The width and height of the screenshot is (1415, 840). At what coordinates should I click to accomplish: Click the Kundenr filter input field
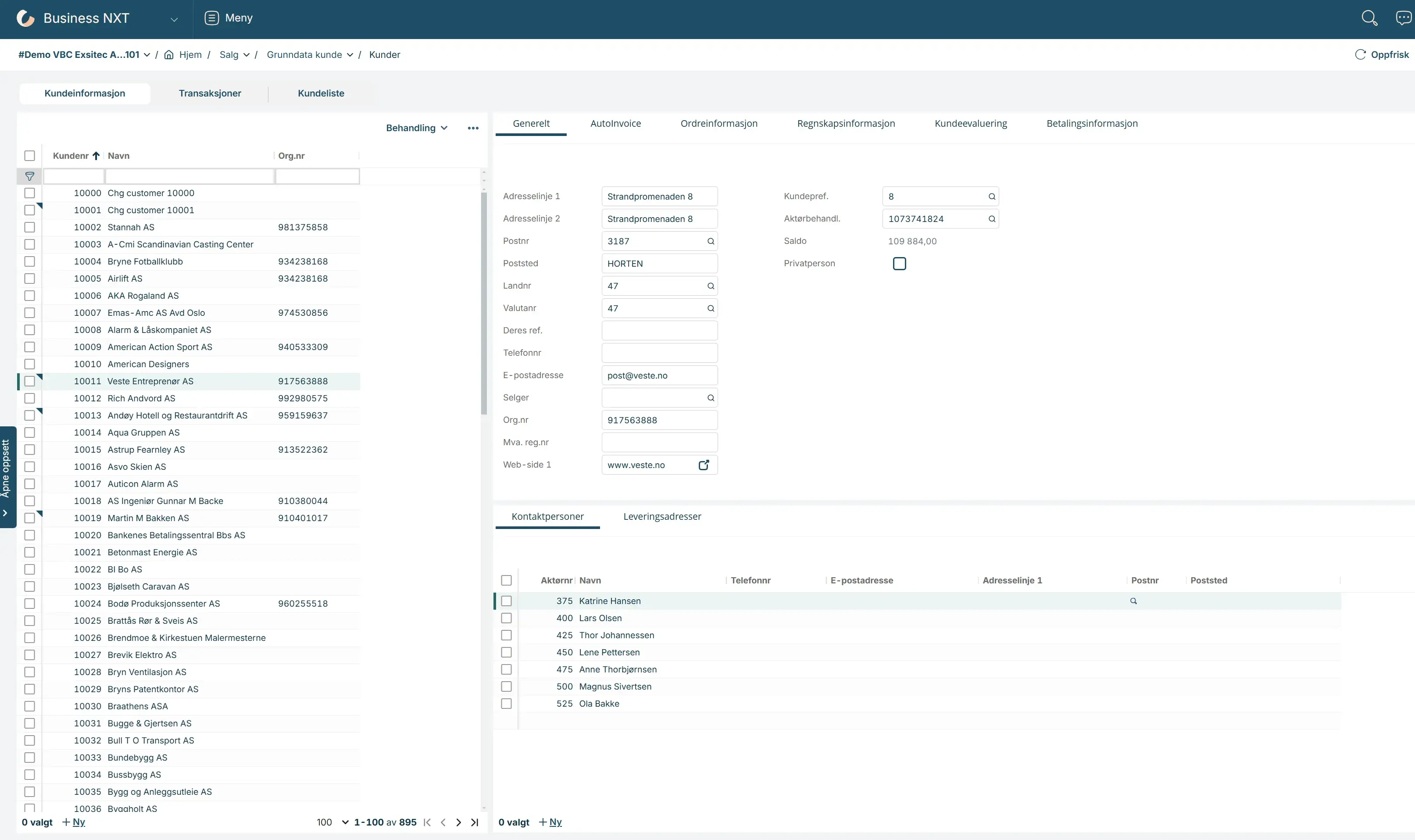tap(74, 177)
